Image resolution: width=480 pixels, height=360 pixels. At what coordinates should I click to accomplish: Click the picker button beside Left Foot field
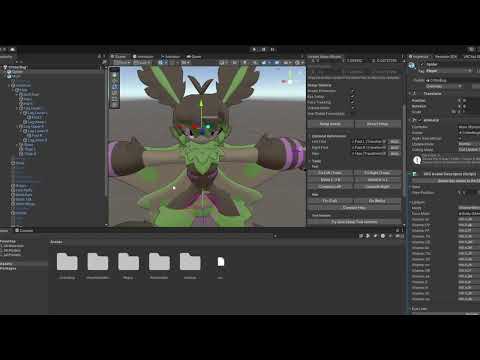[395, 142]
